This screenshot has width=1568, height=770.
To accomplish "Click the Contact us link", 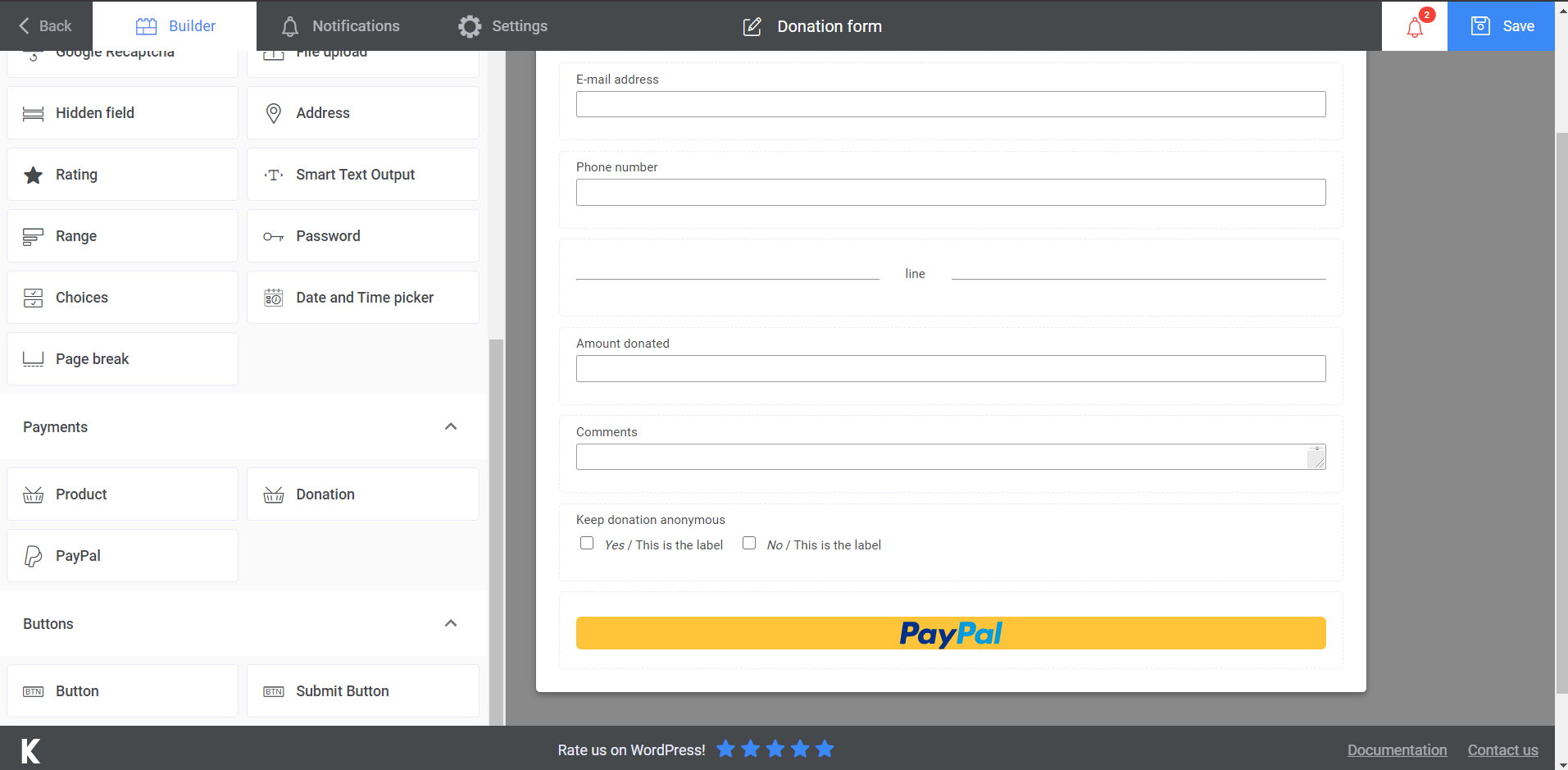I will pos(1502,749).
